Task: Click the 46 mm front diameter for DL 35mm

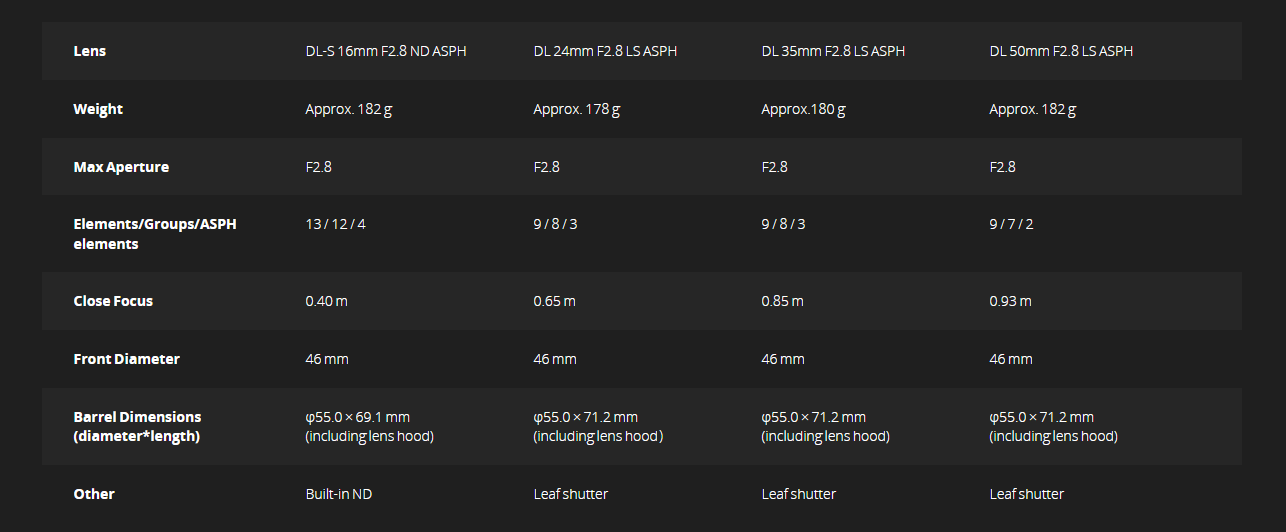Action: point(783,359)
